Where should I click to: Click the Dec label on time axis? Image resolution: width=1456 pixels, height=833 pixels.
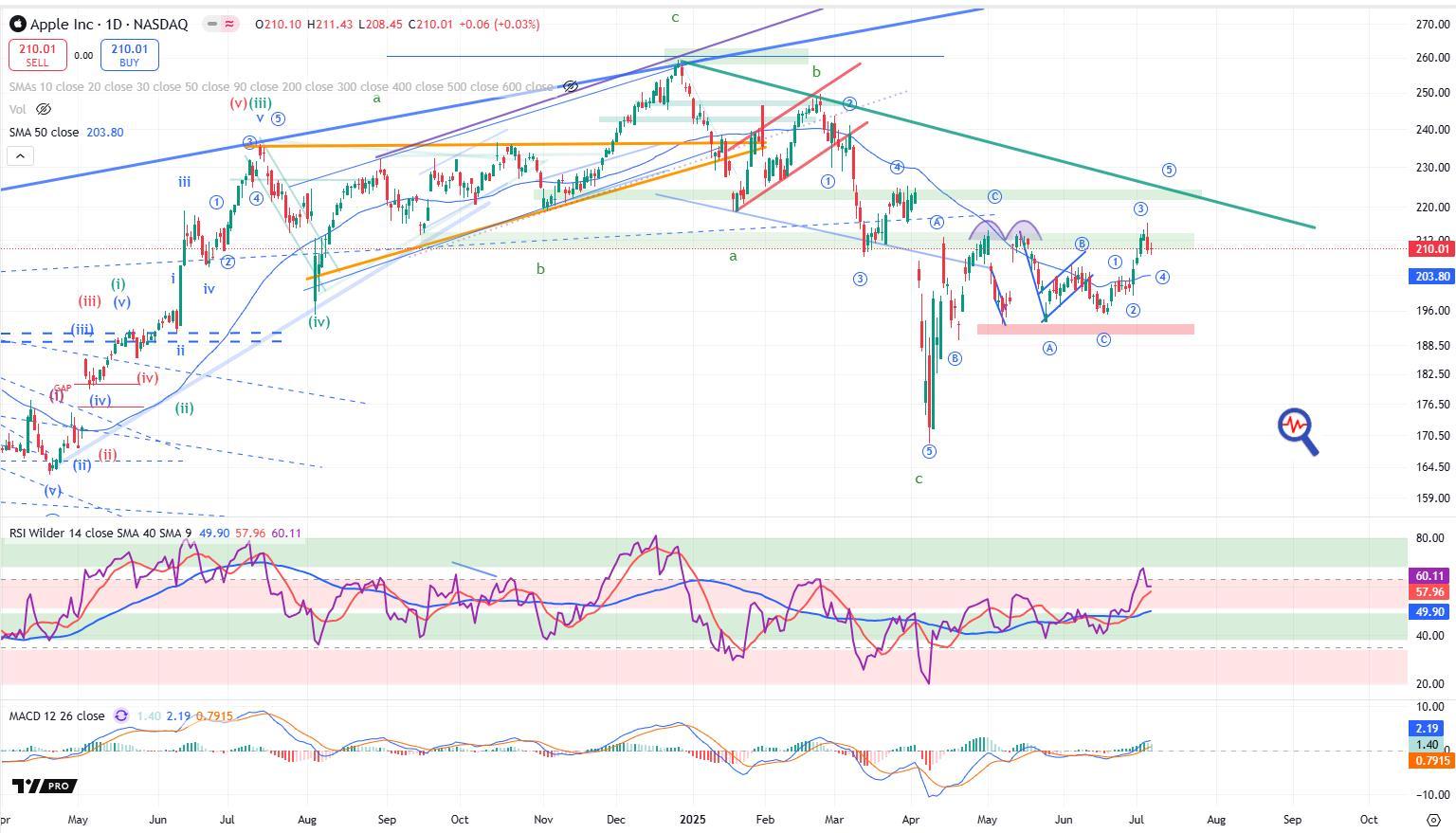click(615, 819)
